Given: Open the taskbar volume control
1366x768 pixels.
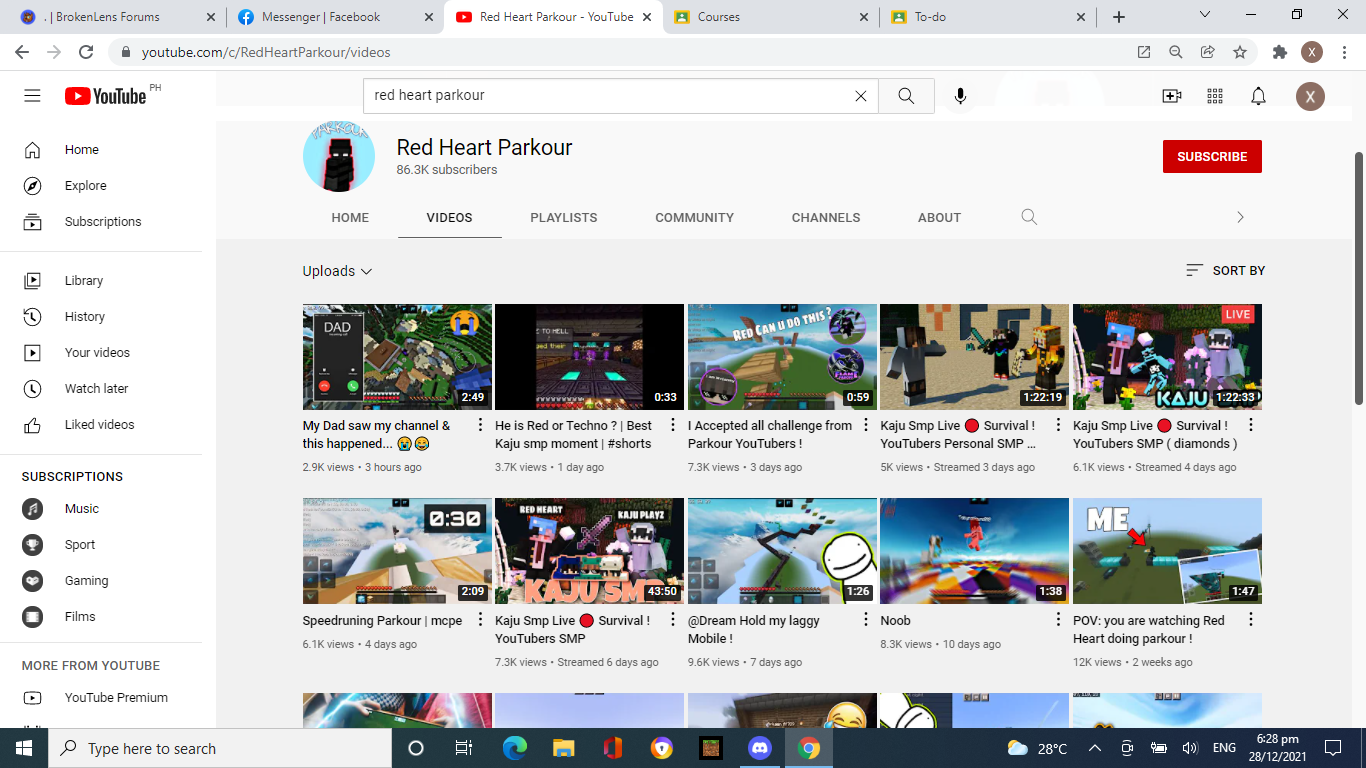Looking at the screenshot, I should (x=1189, y=748).
